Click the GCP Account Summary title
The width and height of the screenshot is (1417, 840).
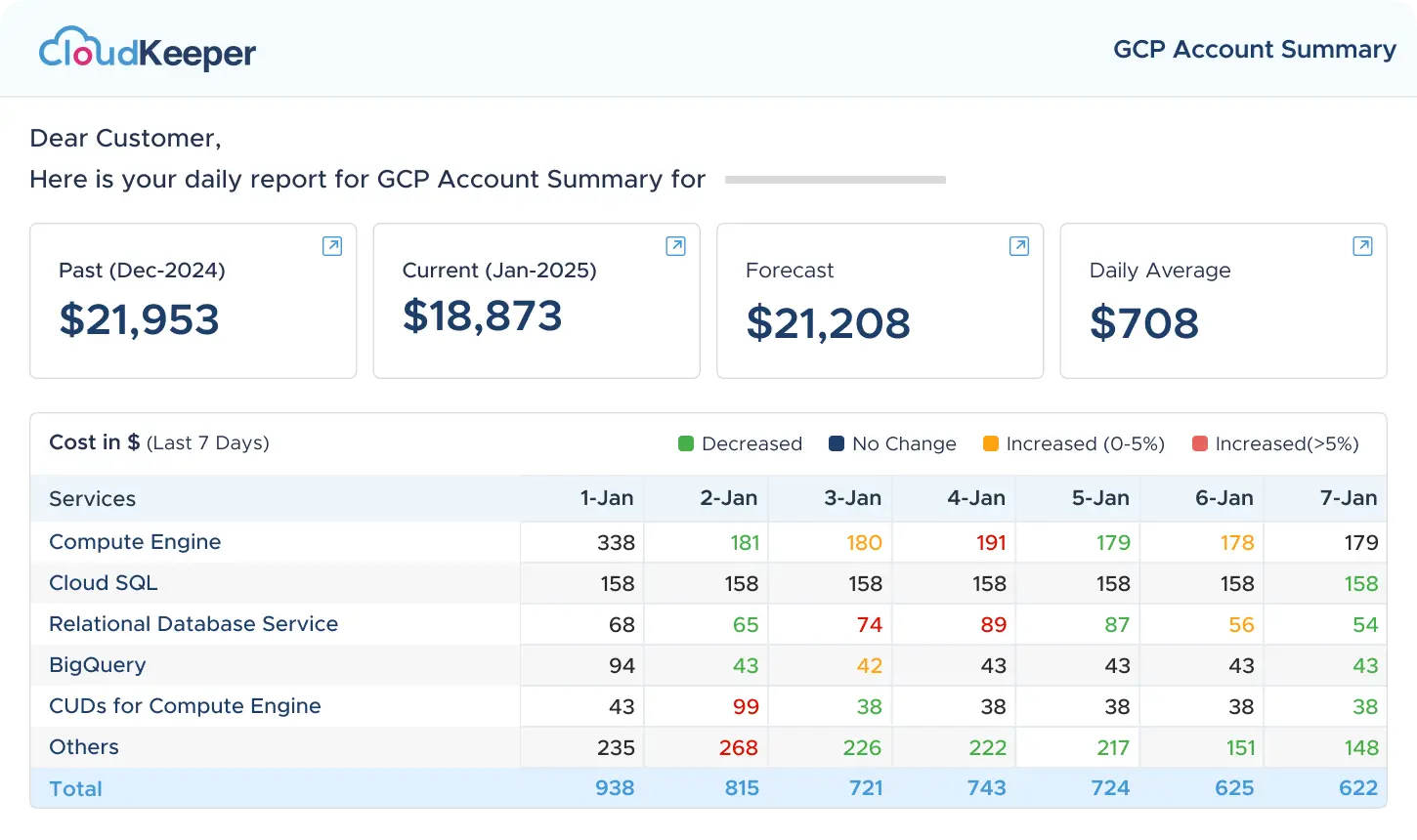pos(1255,50)
